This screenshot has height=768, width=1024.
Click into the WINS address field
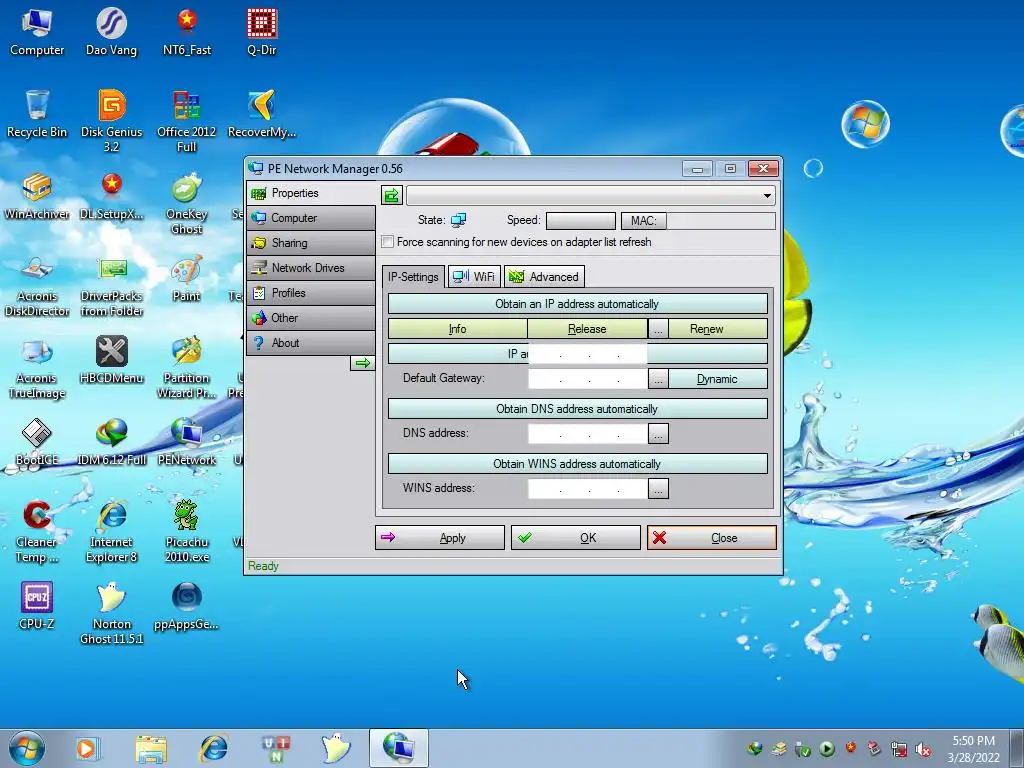588,488
